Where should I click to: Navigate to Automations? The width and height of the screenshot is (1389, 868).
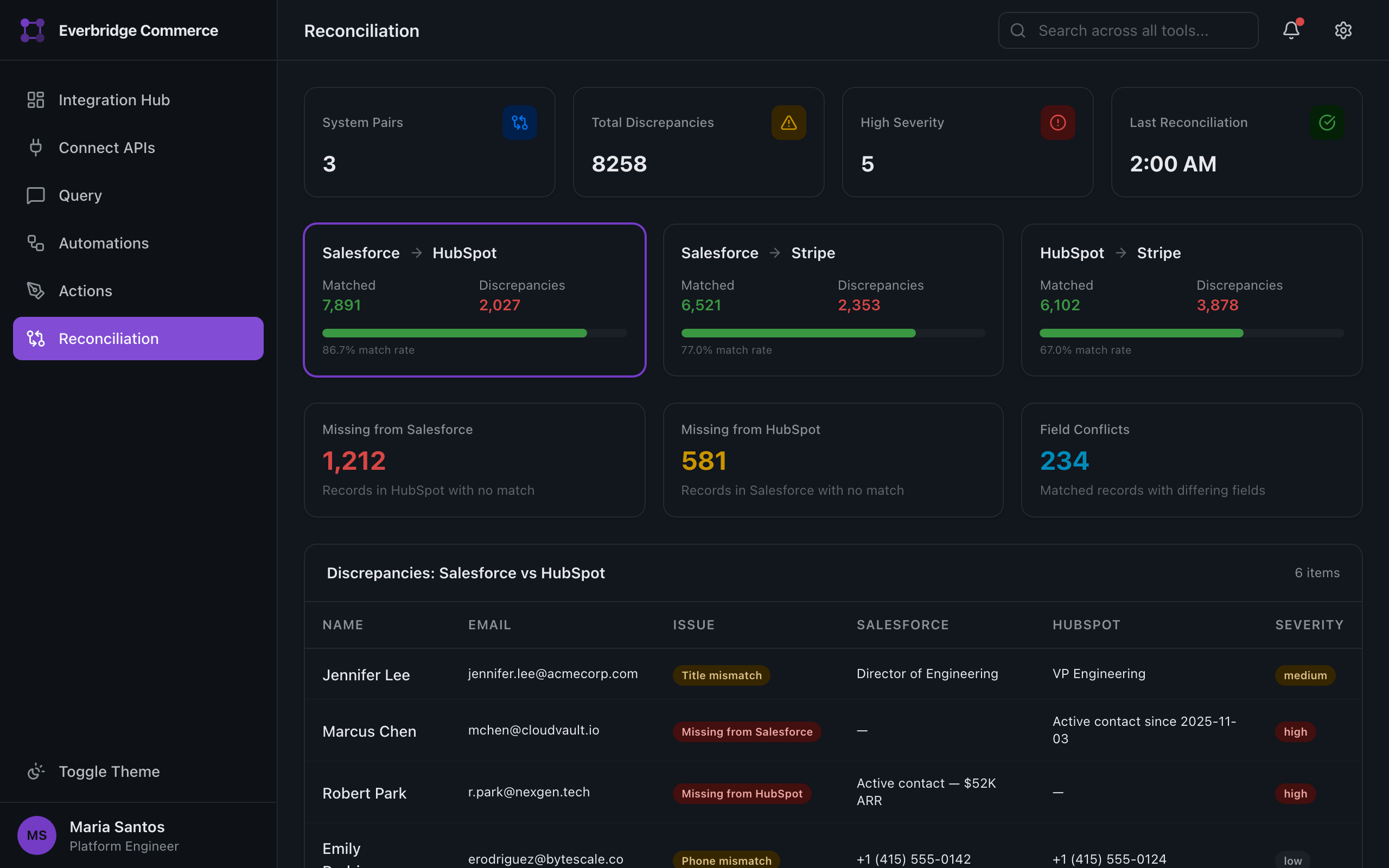point(103,243)
